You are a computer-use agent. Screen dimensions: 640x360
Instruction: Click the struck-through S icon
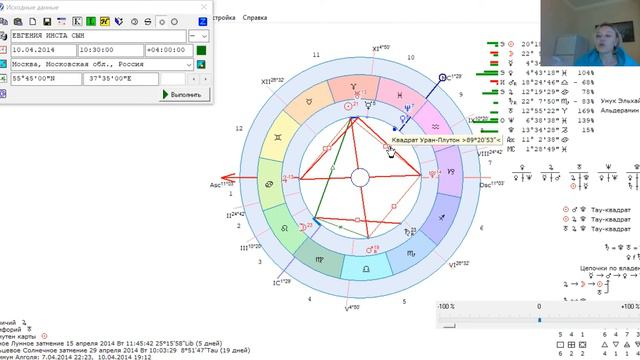(x=148, y=22)
